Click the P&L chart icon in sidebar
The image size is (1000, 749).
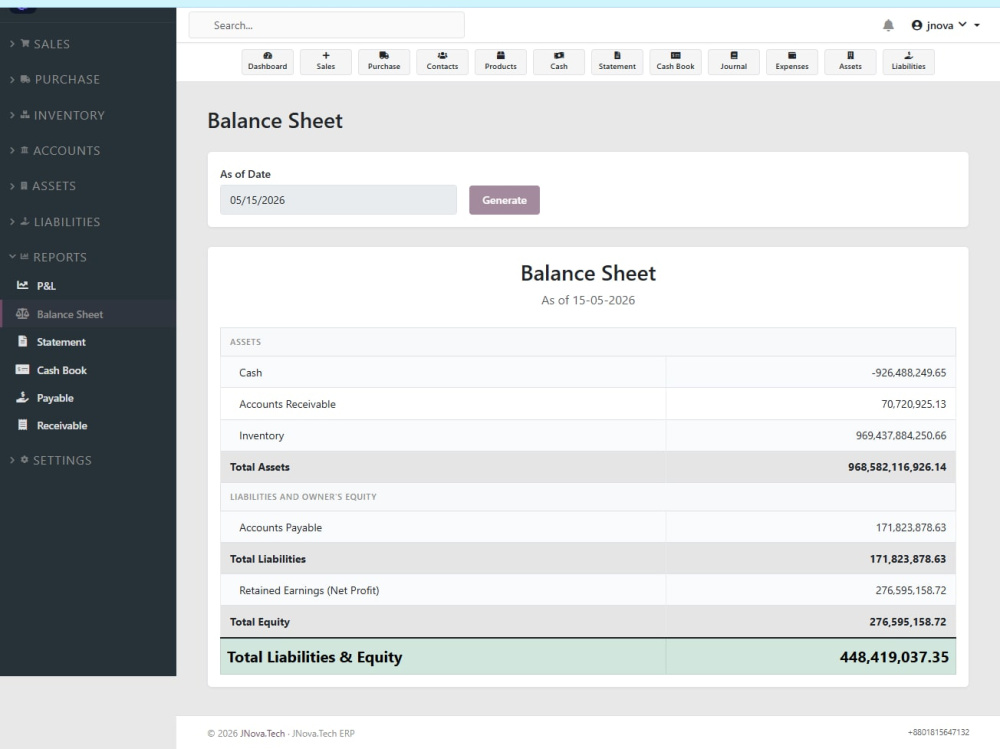click(x=22, y=285)
